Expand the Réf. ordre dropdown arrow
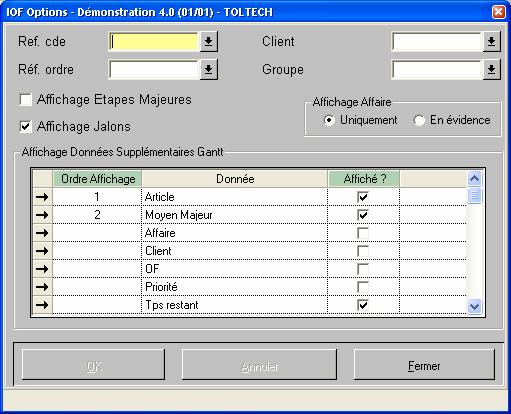Screen dimensions: 511x414 pos(209,69)
